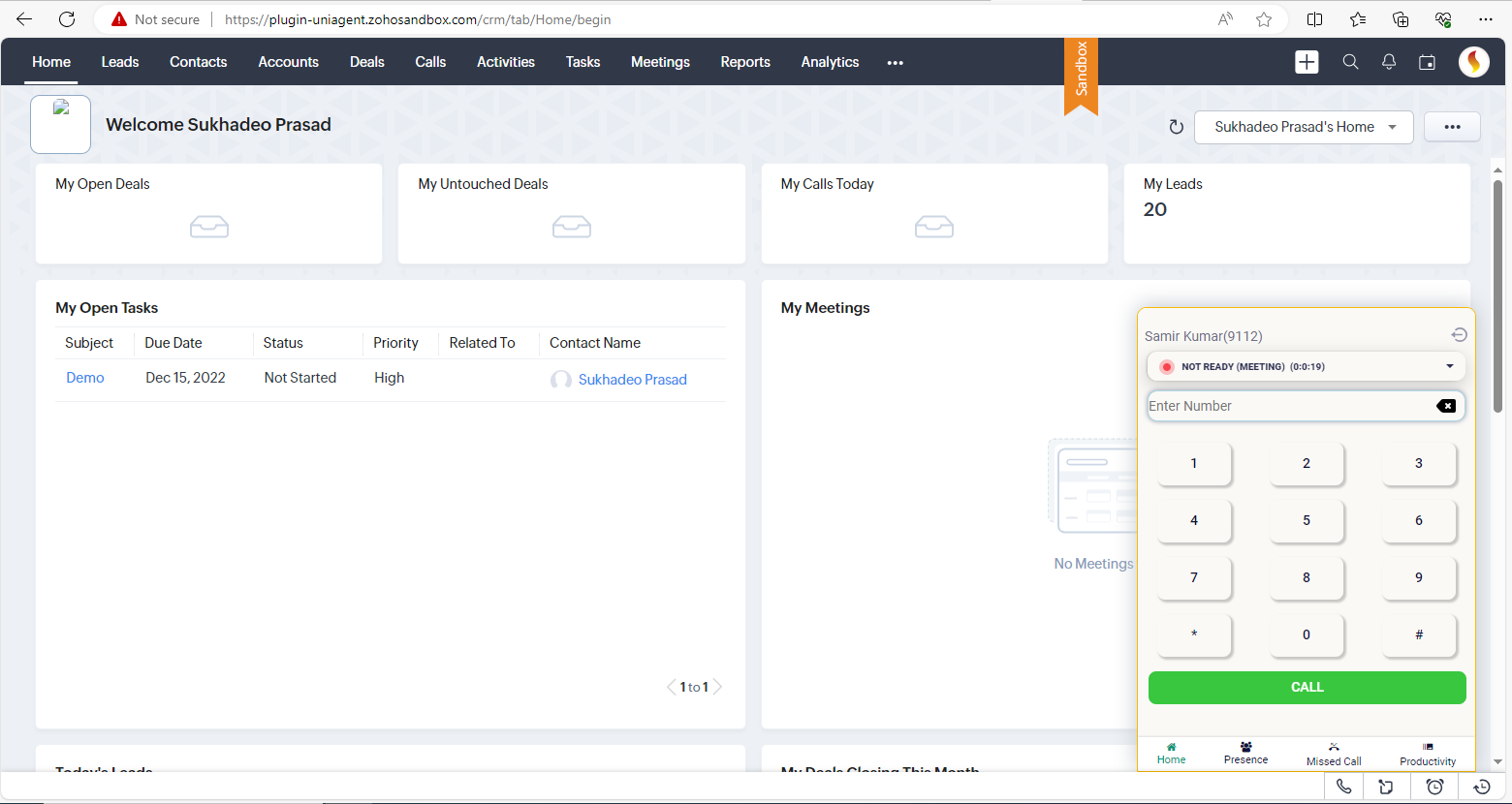Click the Not secure warning icon

[x=119, y=19]
